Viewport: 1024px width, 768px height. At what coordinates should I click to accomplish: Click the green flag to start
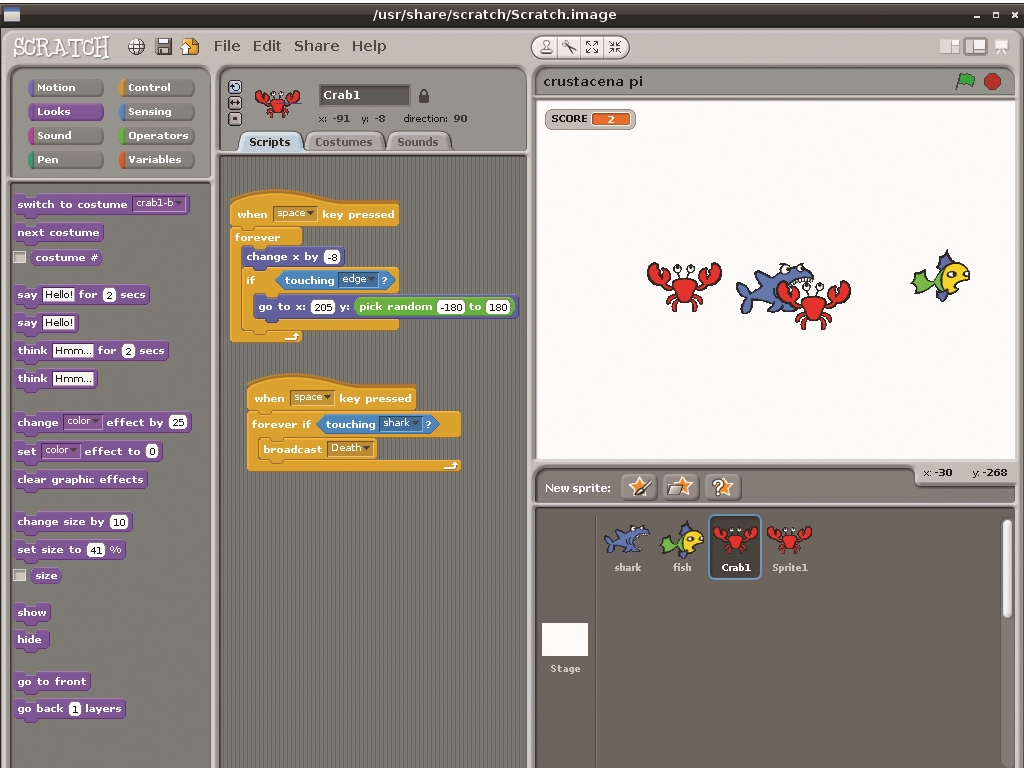tap(965, 82)
